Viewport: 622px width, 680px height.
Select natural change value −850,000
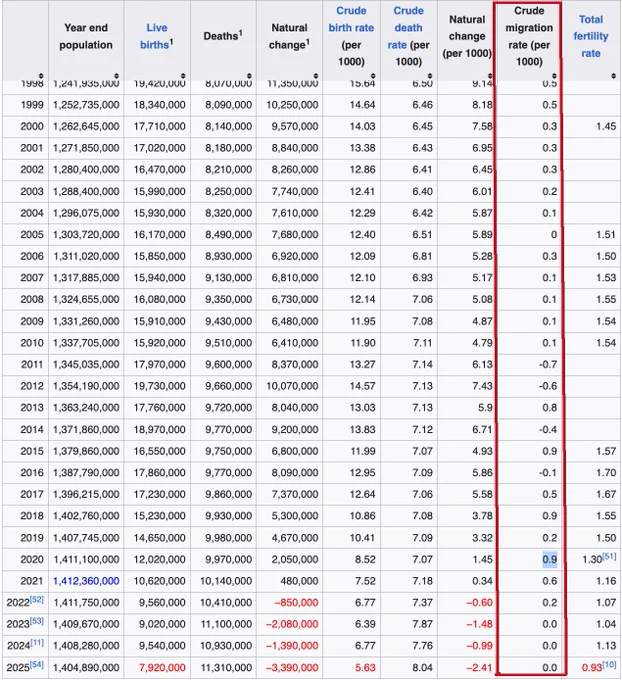(296, 603)
